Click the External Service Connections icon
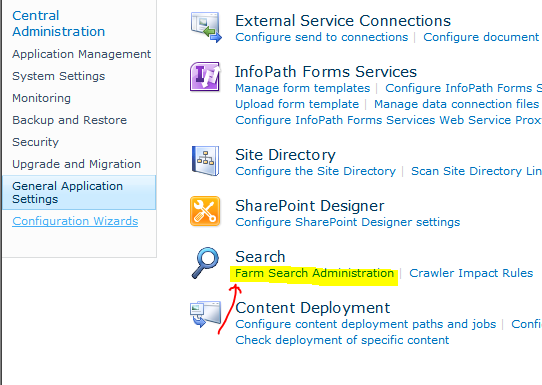The height and width of the screenshot is (385, 542). 206,27
